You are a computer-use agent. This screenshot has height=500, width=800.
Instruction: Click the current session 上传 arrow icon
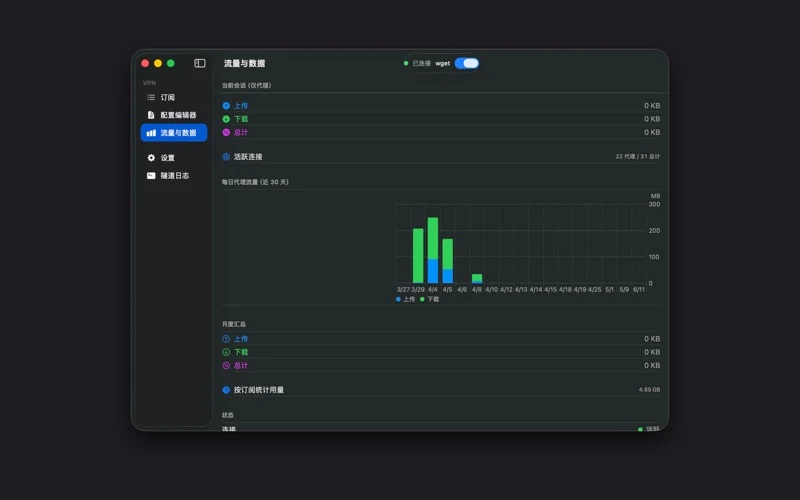[226, 106]
